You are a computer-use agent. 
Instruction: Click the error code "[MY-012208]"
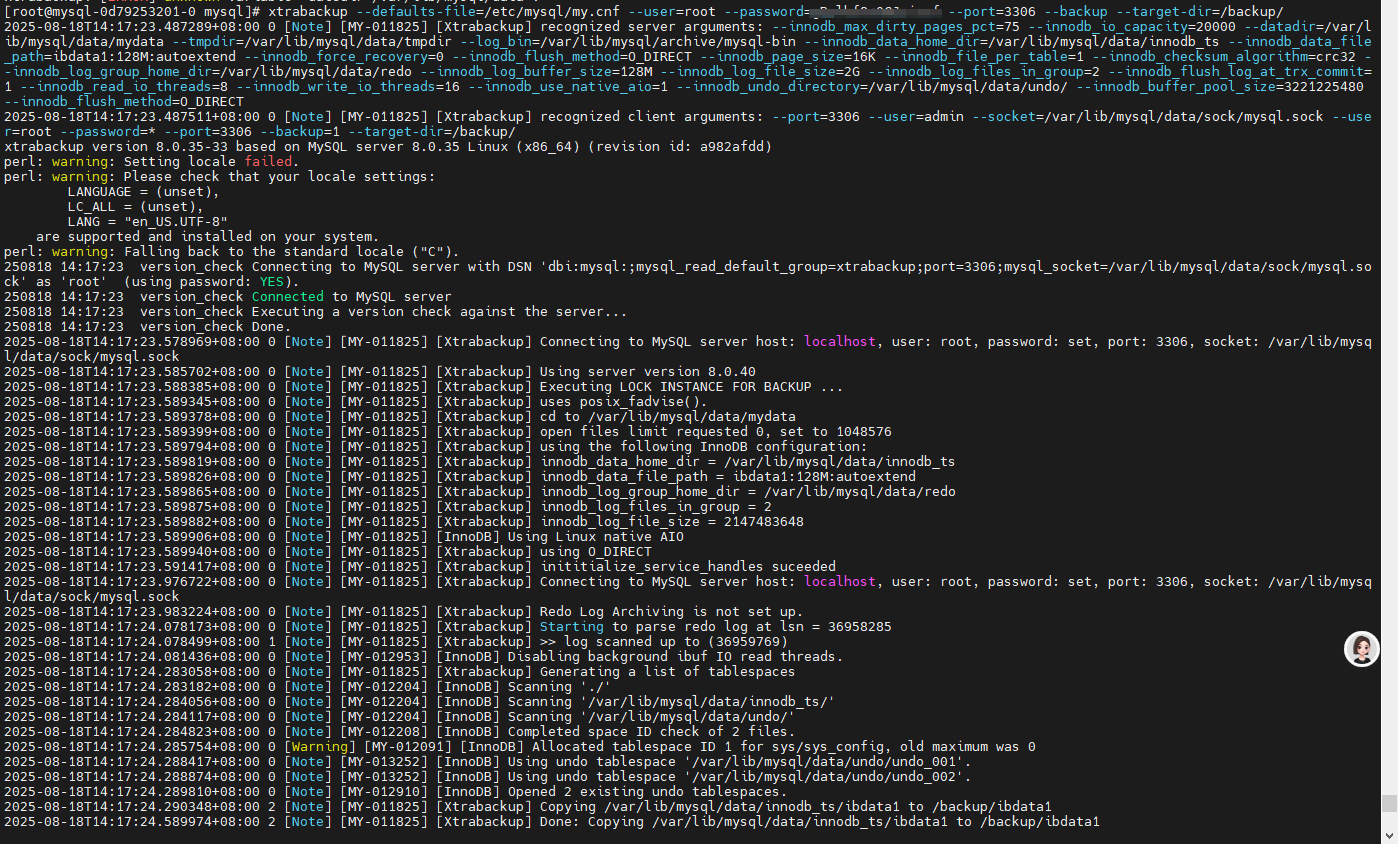[x=384, y=732]
